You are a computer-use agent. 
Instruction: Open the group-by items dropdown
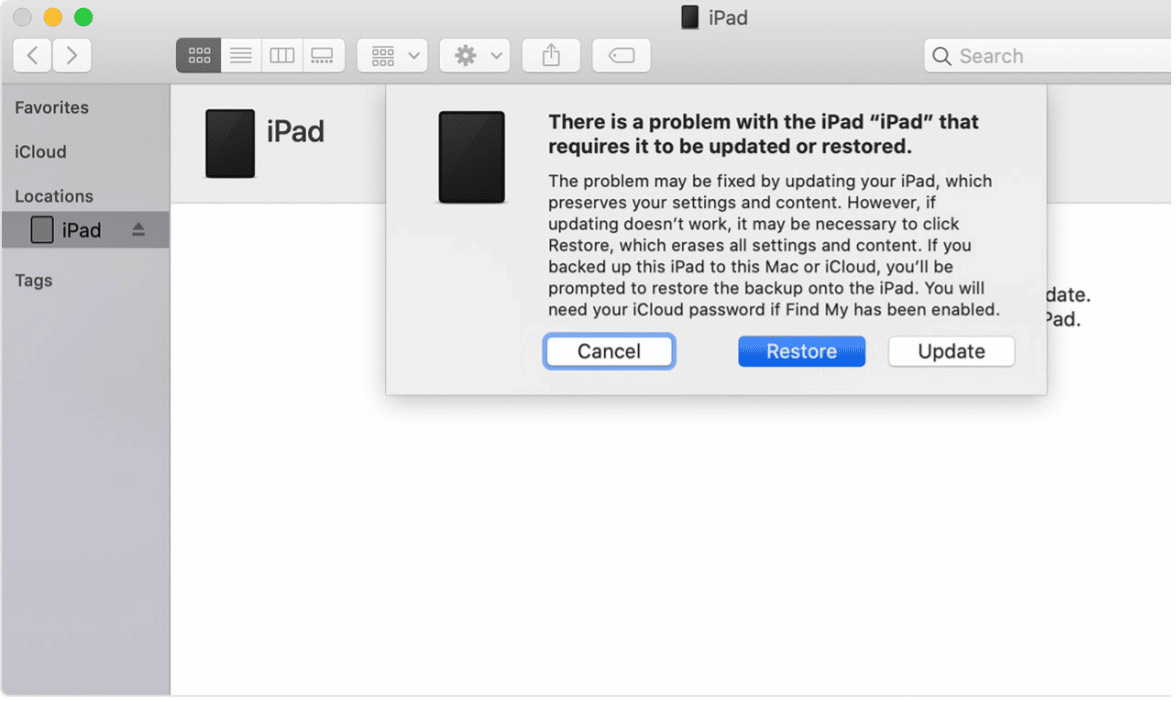(x=392, y=56)
